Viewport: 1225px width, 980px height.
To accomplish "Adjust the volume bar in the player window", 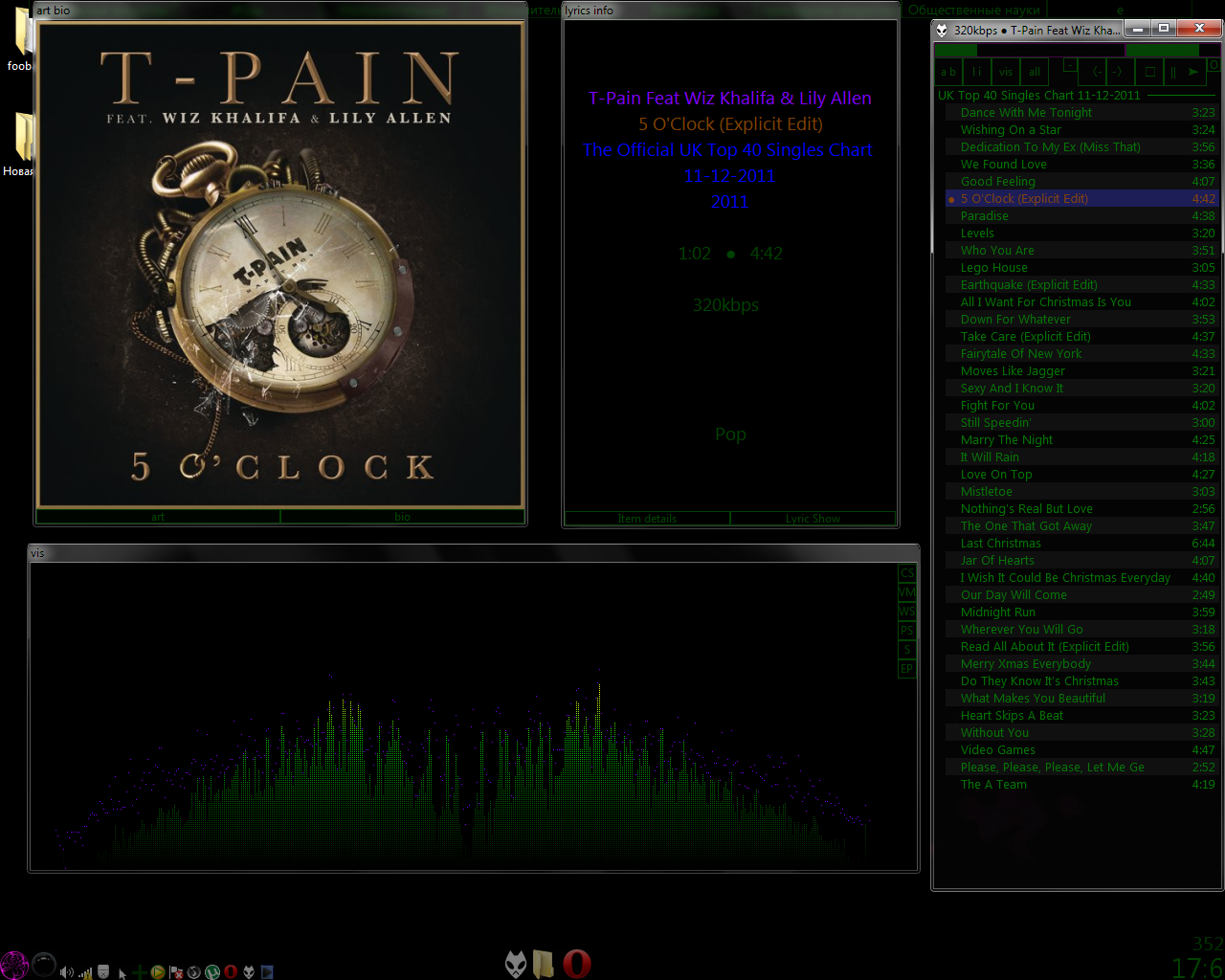I will [x=1173, y=50].
